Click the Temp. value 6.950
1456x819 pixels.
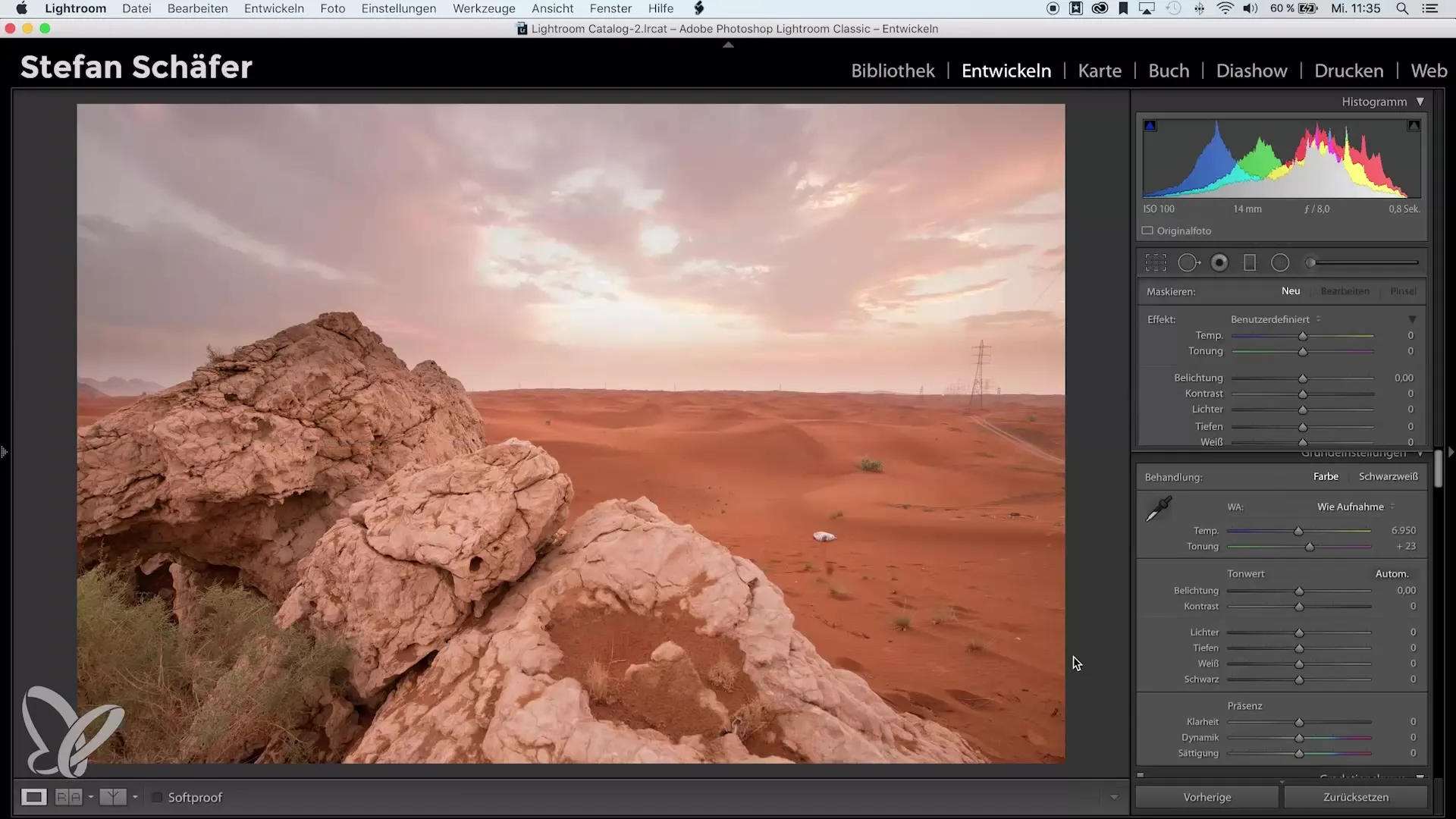pyautogui.click(x=1404, y=530)
